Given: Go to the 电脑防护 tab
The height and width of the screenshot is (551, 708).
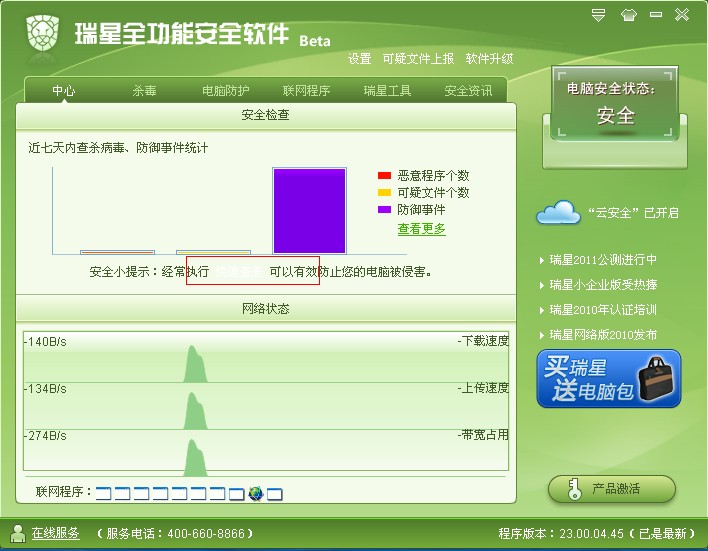Looking at the screenshot, I should point(225,91).
